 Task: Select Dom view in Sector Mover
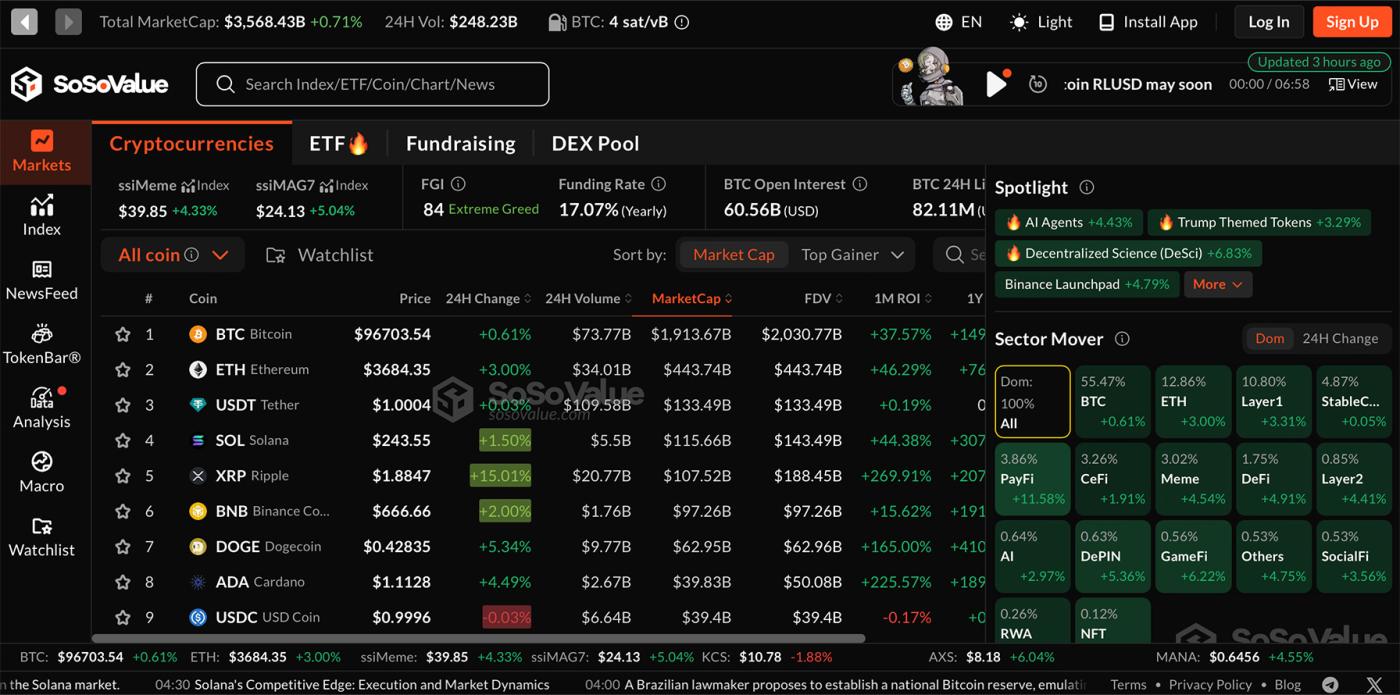pos(1269,338)
